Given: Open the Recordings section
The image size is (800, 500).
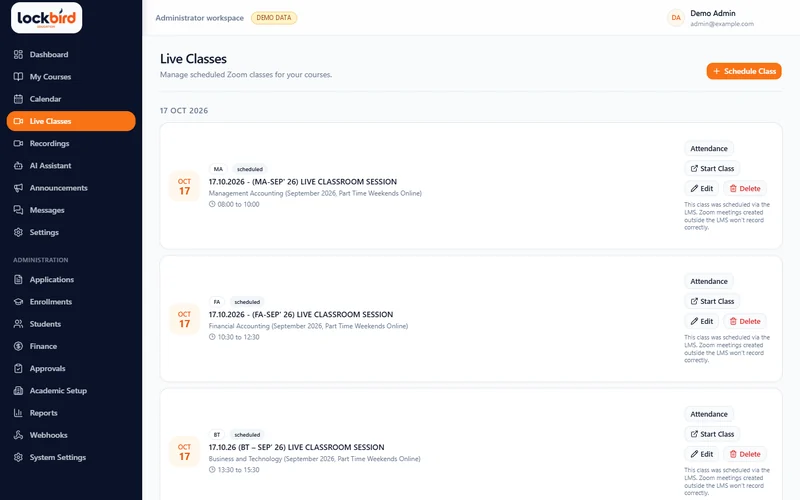Looking at the screenshot, I should point(71,143).
